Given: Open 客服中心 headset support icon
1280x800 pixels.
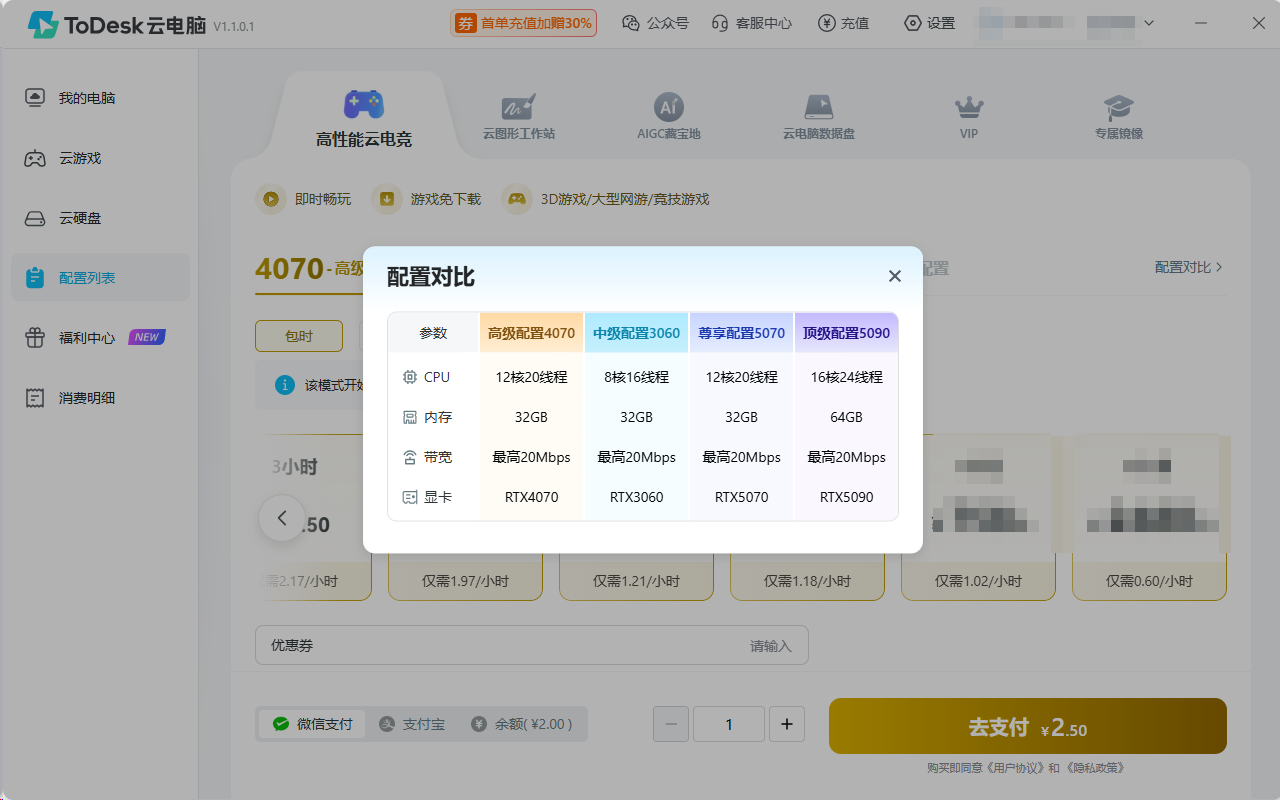Looking at the screenshot, I should [x=720, y=23].
